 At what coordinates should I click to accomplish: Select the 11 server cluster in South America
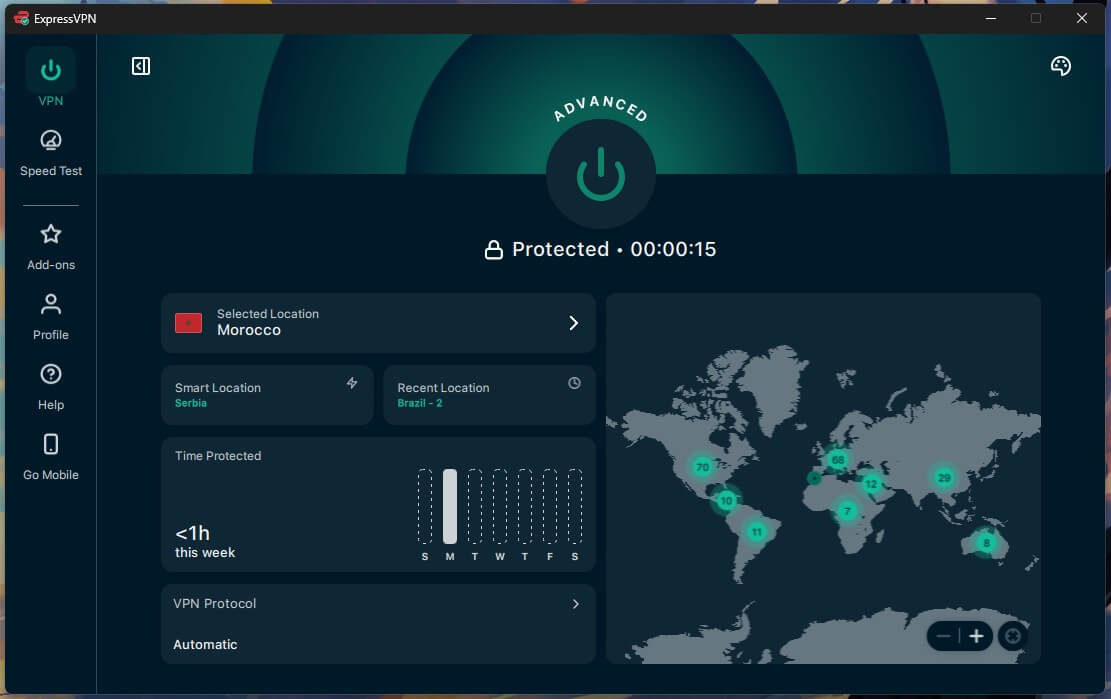click(757, 532)
